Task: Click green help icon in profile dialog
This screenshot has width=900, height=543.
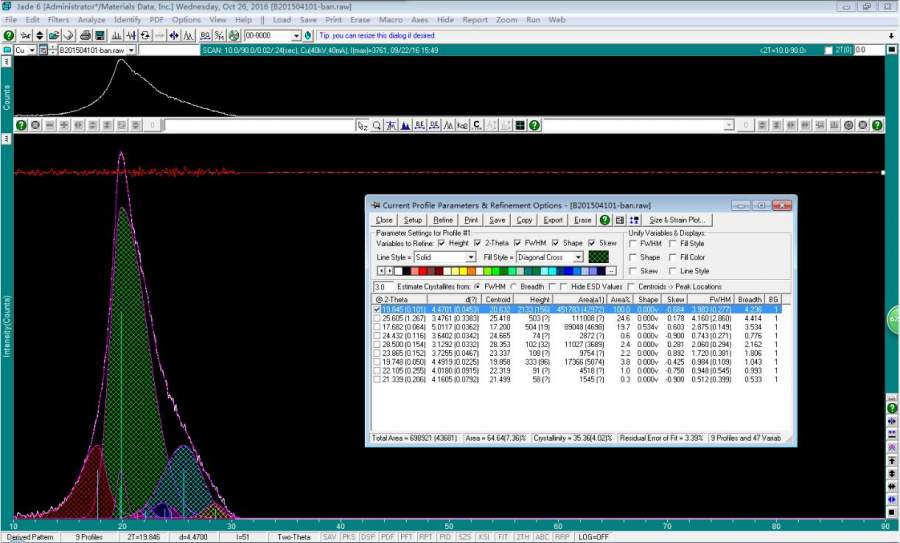Action: [605, 220]
